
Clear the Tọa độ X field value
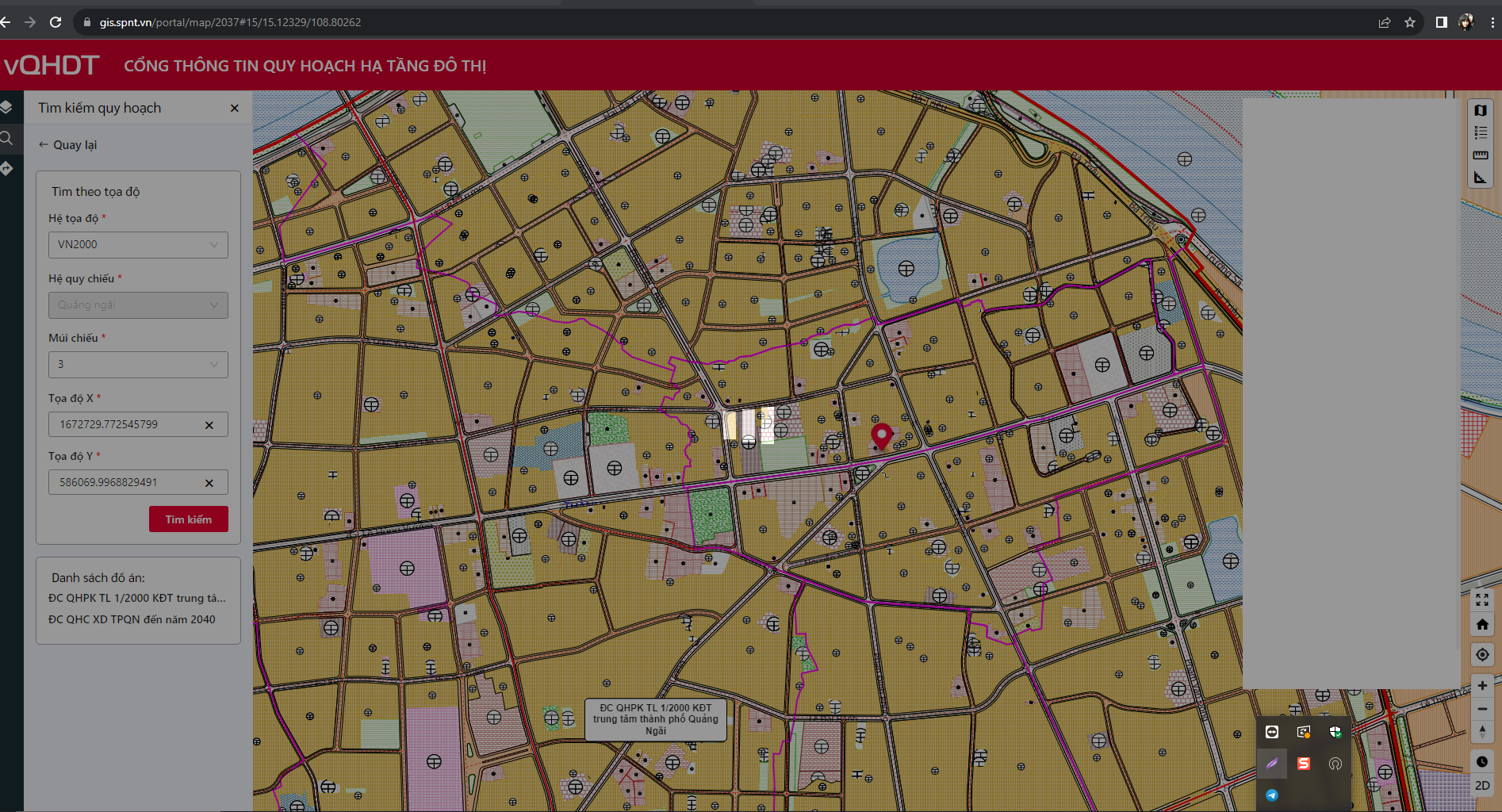point(209,425)
